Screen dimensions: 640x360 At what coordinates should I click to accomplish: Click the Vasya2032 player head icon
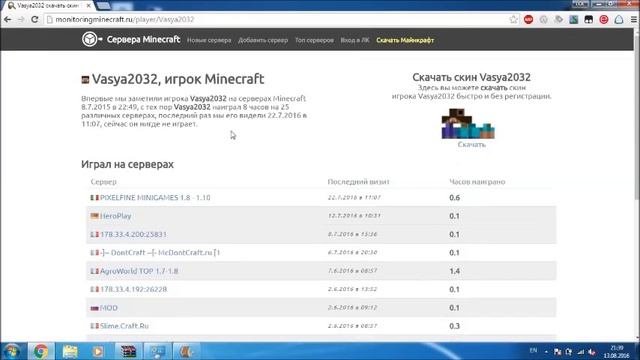[x=85, y=80]
